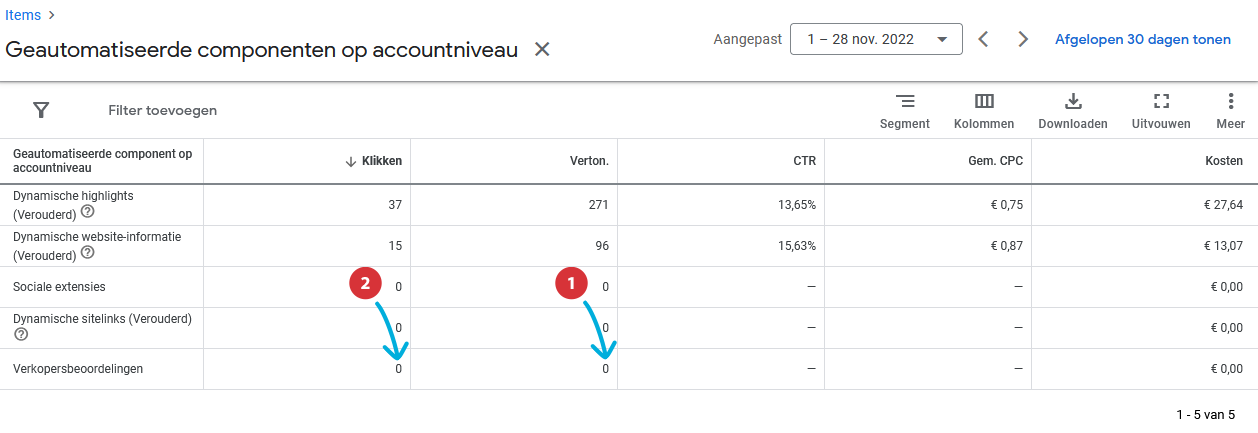Open help for Dynamische website-informatie

tap(88, 253)
